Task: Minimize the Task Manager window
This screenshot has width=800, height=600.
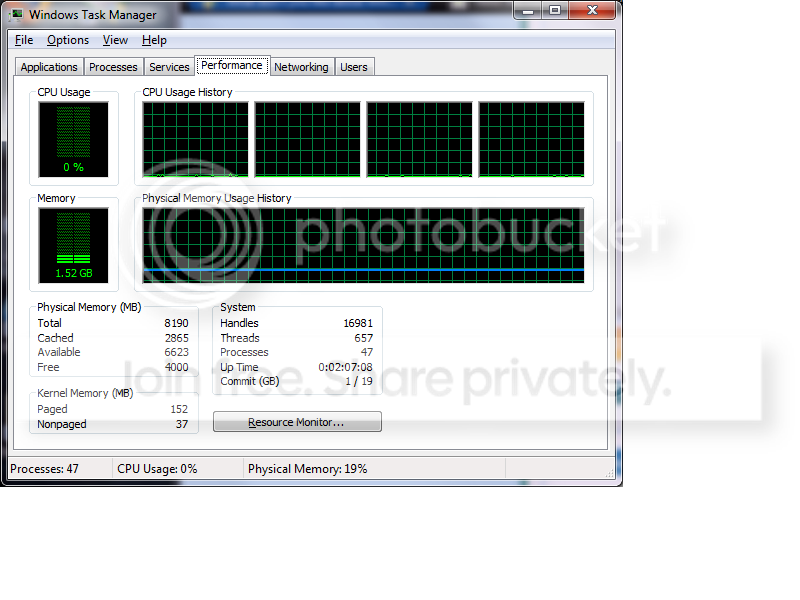Action: click(528, 10)
